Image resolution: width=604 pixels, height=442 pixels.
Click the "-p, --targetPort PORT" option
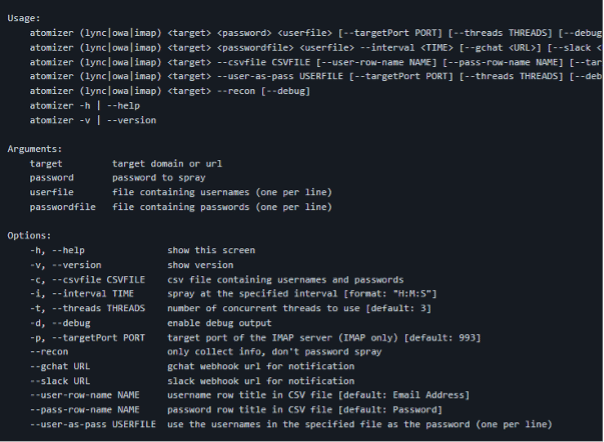pos(88,338)
